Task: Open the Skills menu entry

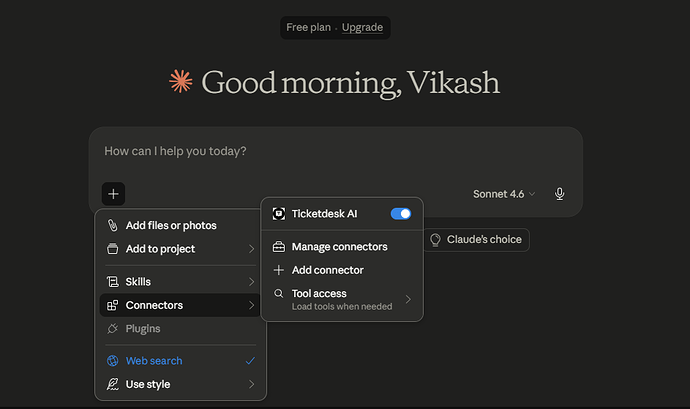Action: pyautogui.click(x=180, y=281)
